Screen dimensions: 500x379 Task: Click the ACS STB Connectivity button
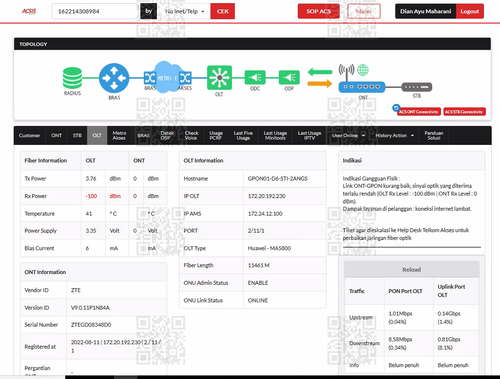click(464, 112)
